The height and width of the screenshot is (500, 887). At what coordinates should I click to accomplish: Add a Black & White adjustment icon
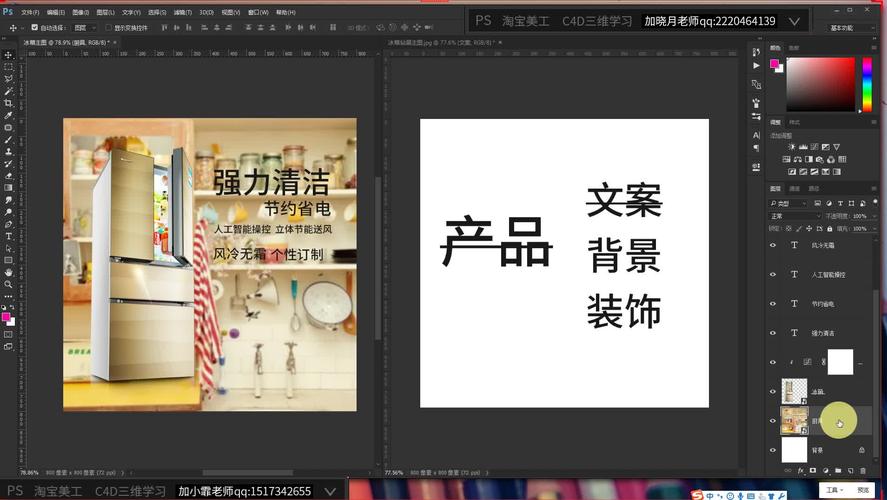(x=809, y=160)
